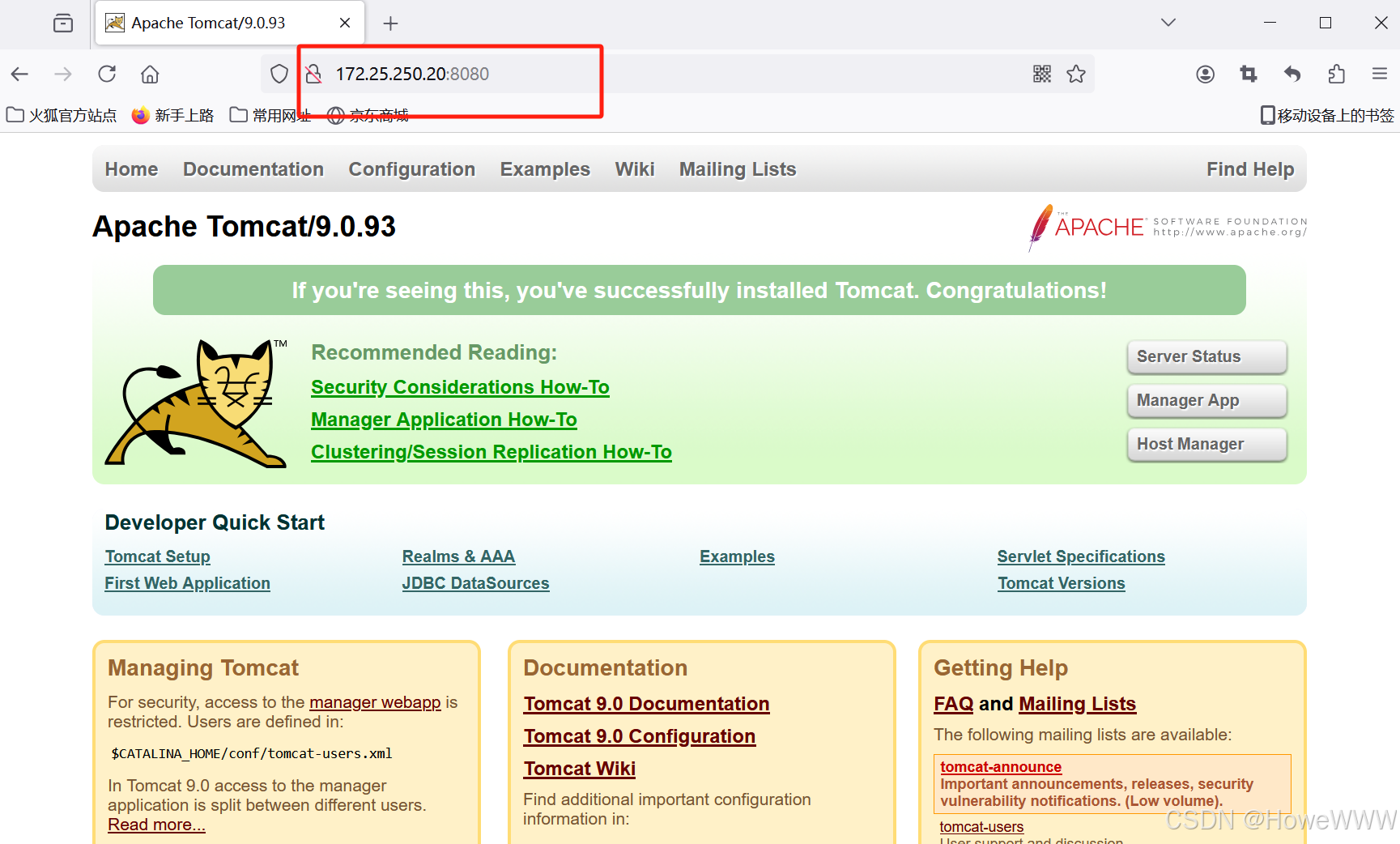Viewport: 1400px width, 844px height.
Task: Open the Tomcat Wiki link
Action: point(580,769)
